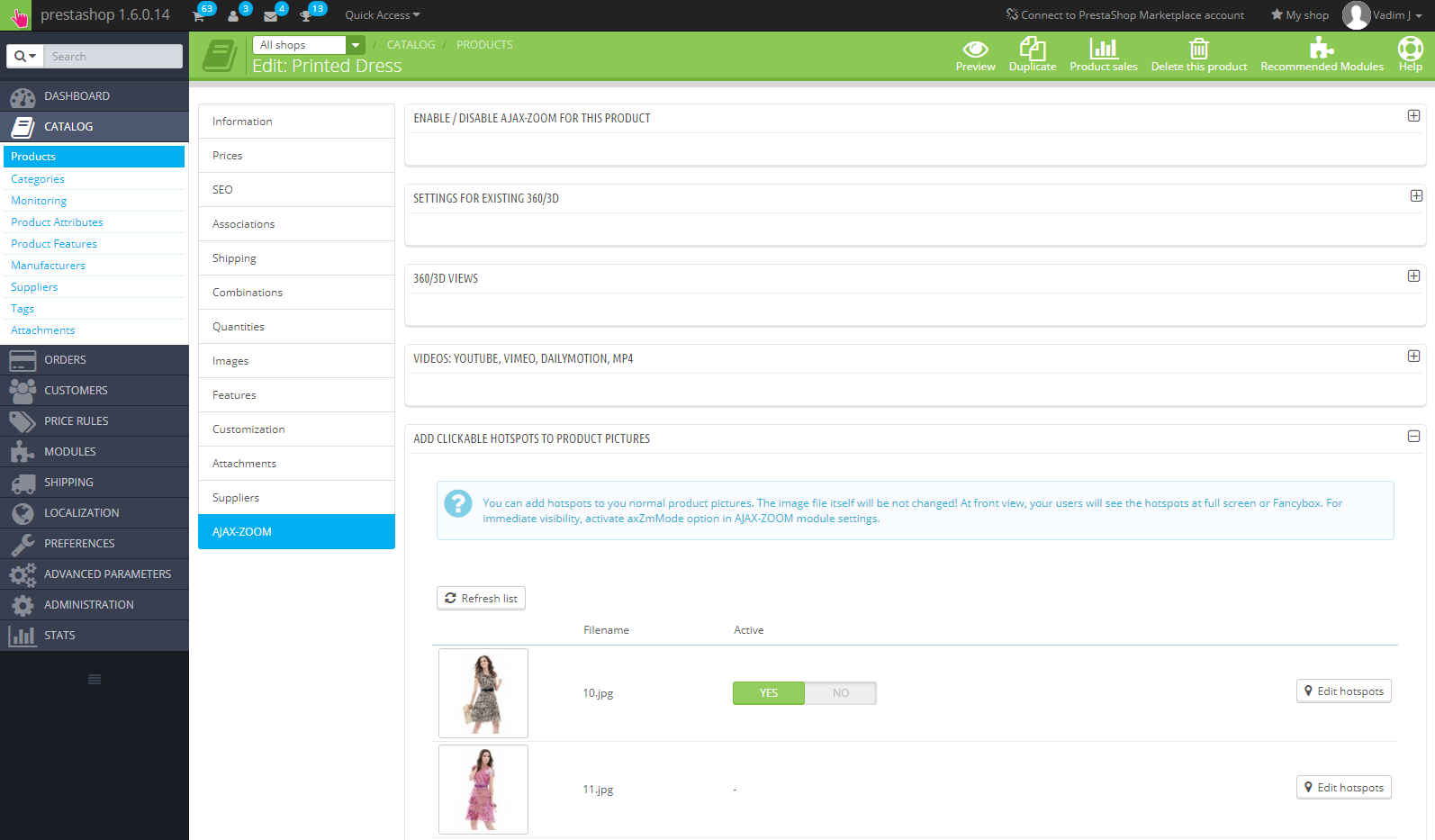The width and height of the screenshot is (1435, 840).
Task: Open the Quick Access menu
Action: (382, 15)
